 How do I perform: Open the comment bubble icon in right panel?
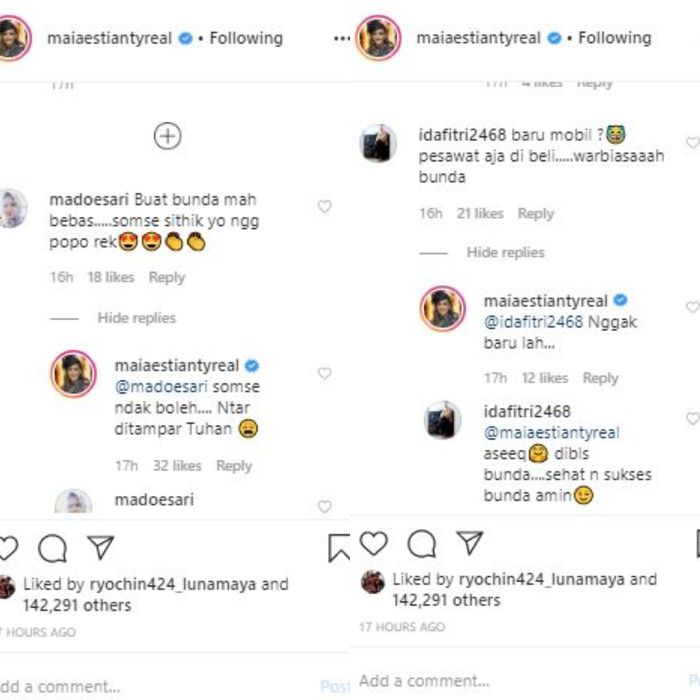[x=422, y=543]
